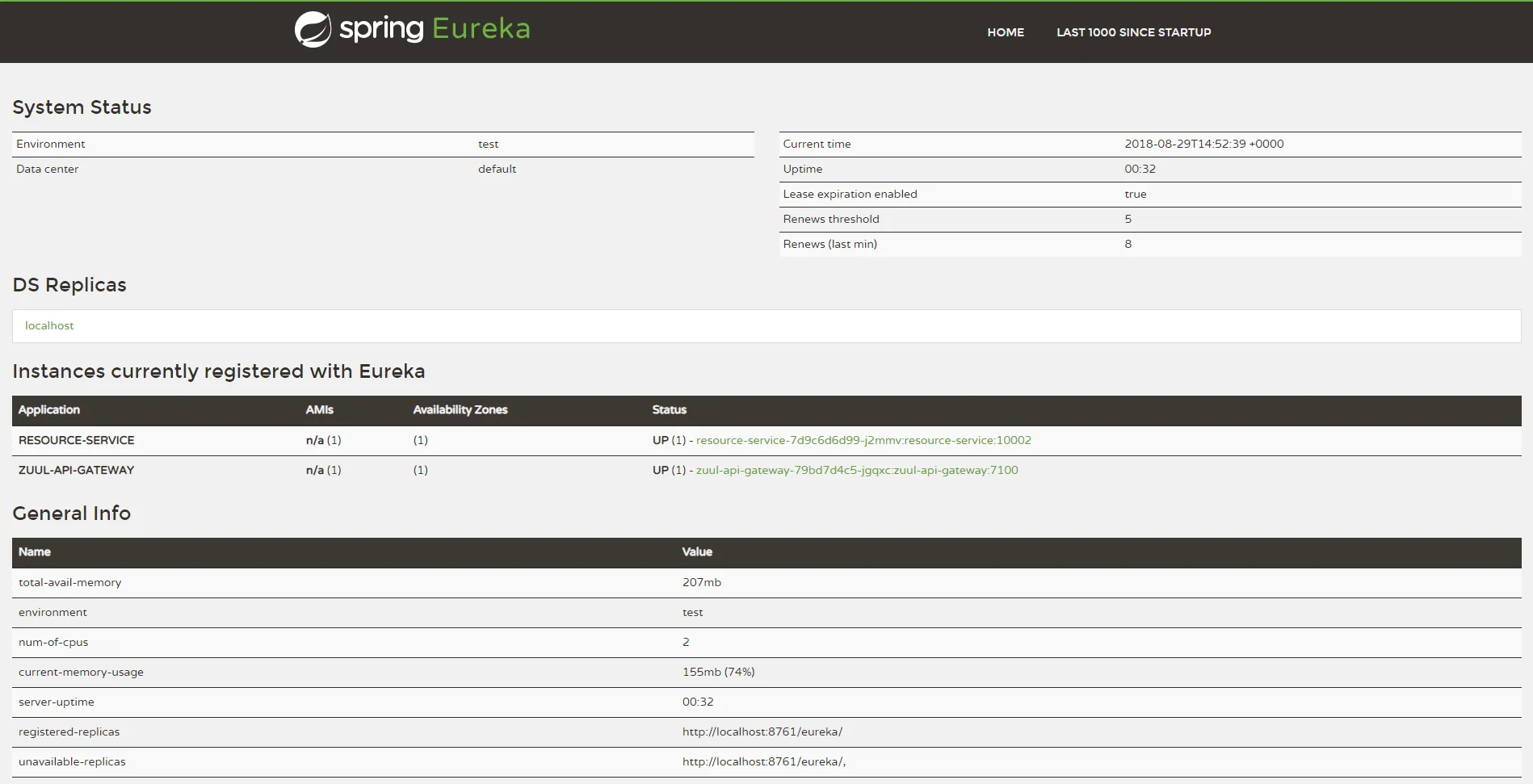Screen dimensions: 1533x784
Task: Click the 'default' data center value
Action: tap(497, 169)
